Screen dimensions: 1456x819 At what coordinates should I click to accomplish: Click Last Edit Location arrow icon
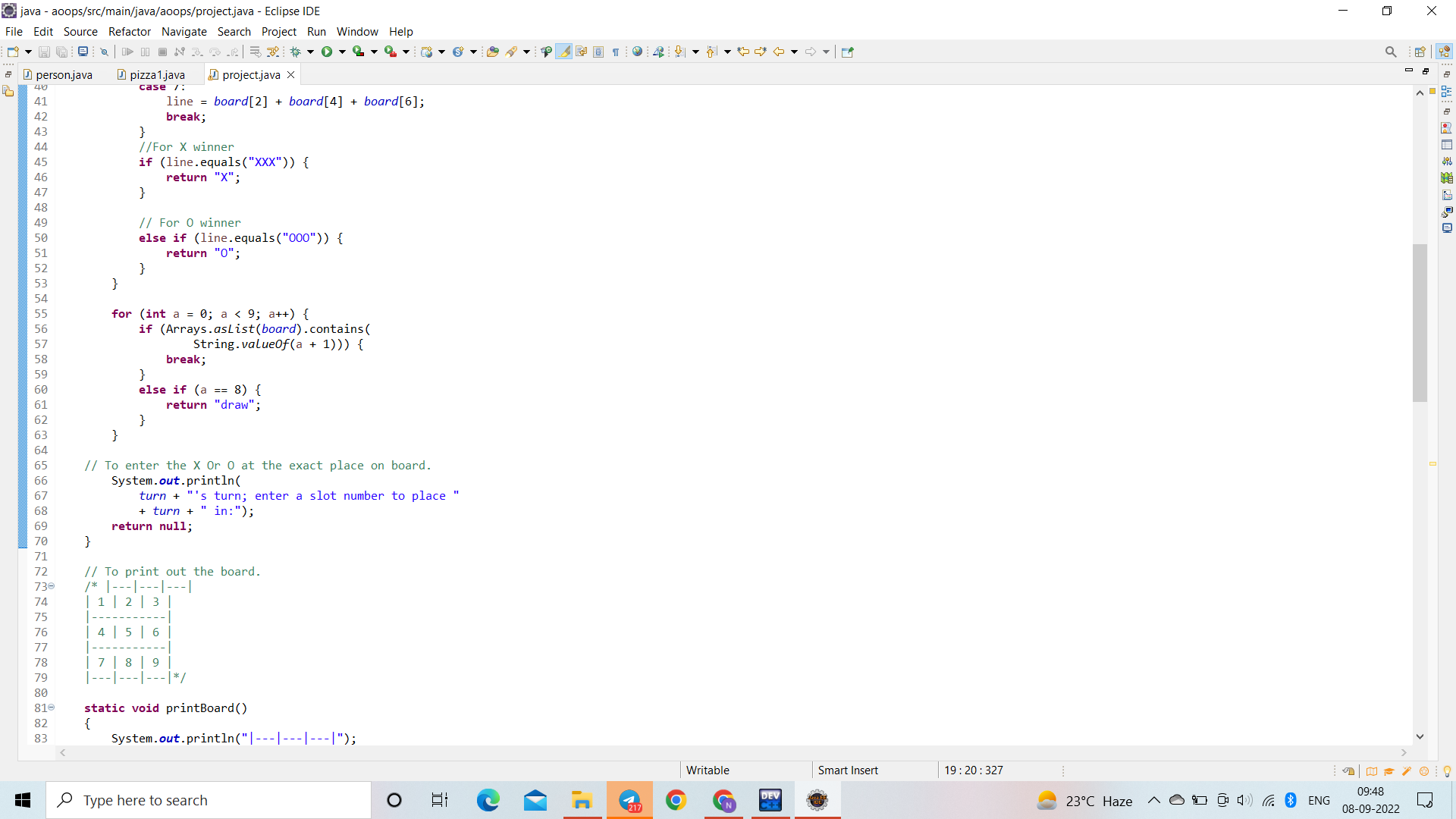pyautogui.click(x=743, y=52)
